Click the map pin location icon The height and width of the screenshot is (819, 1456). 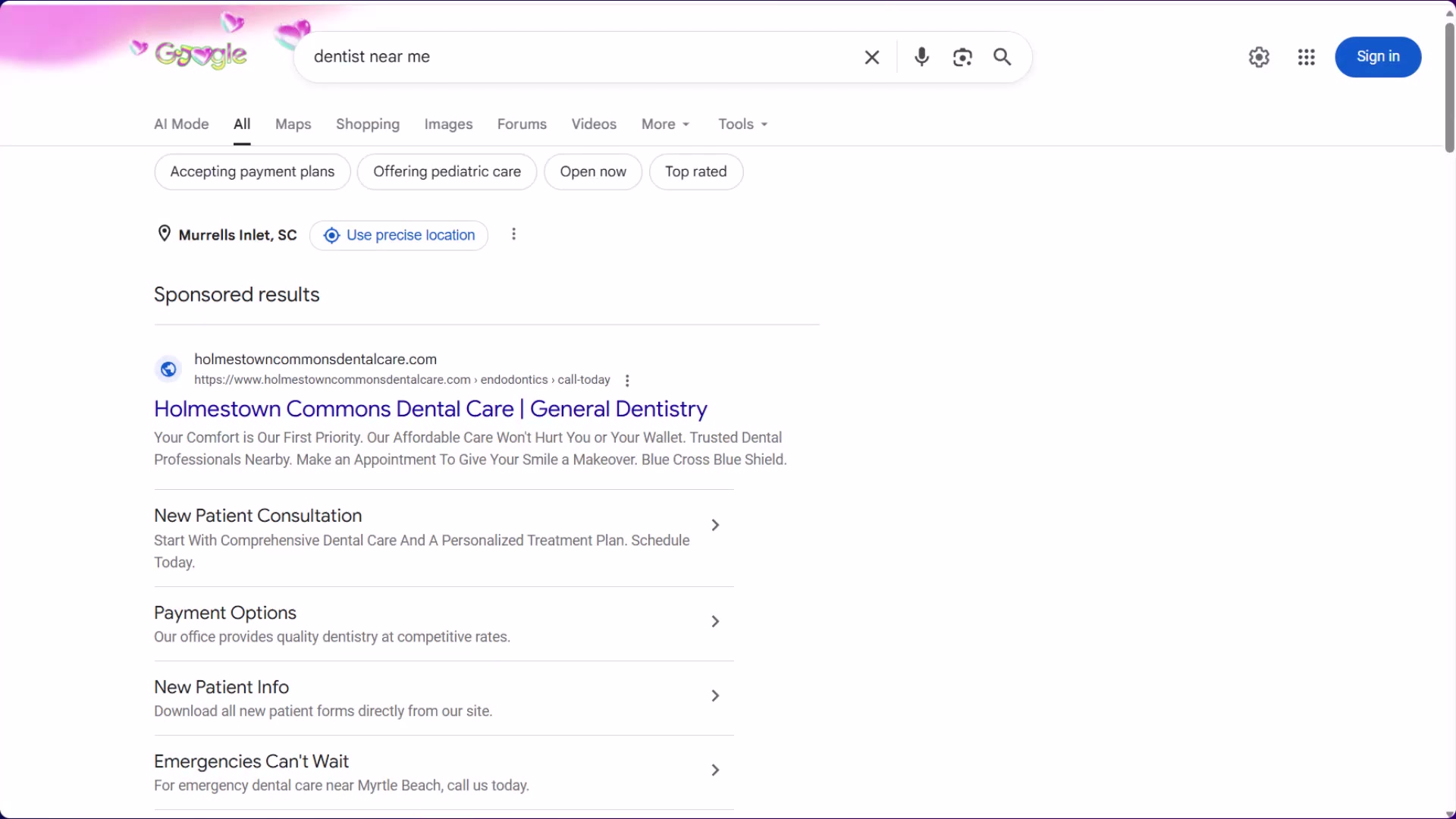pos(164,234)
